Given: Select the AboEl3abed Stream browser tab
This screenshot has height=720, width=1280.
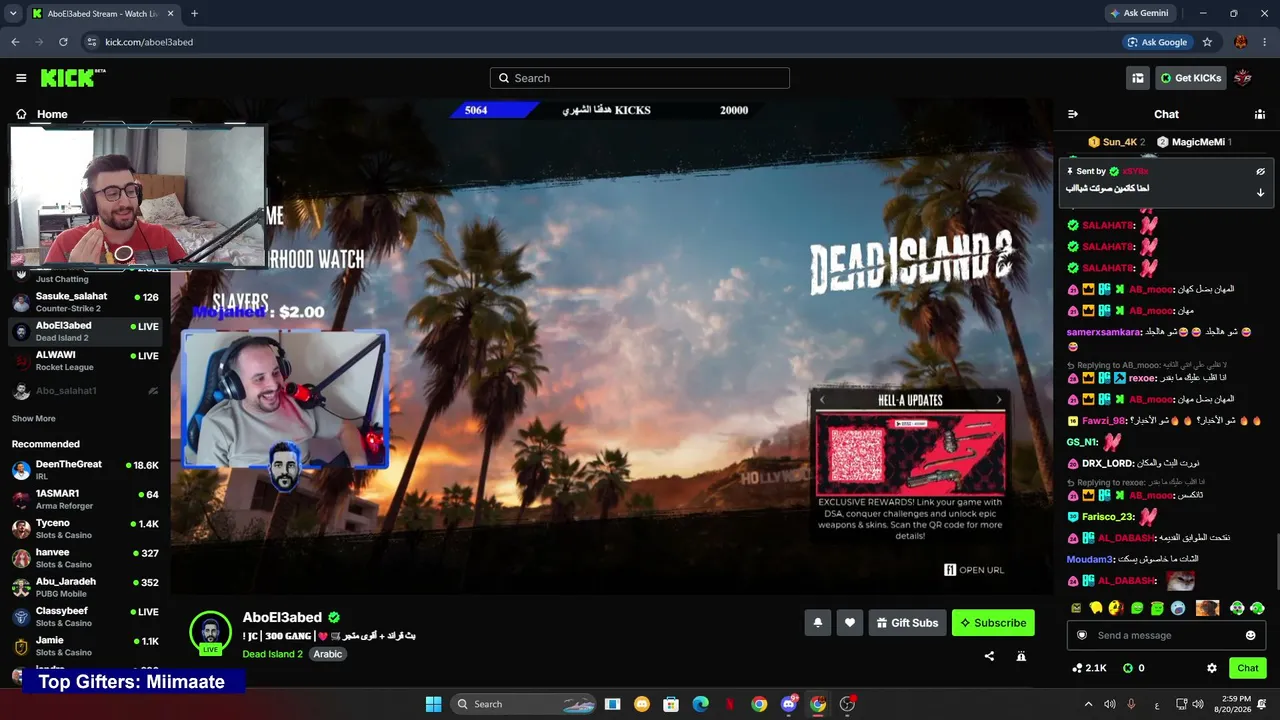Looking at the screenshot, I should (102, 14).
